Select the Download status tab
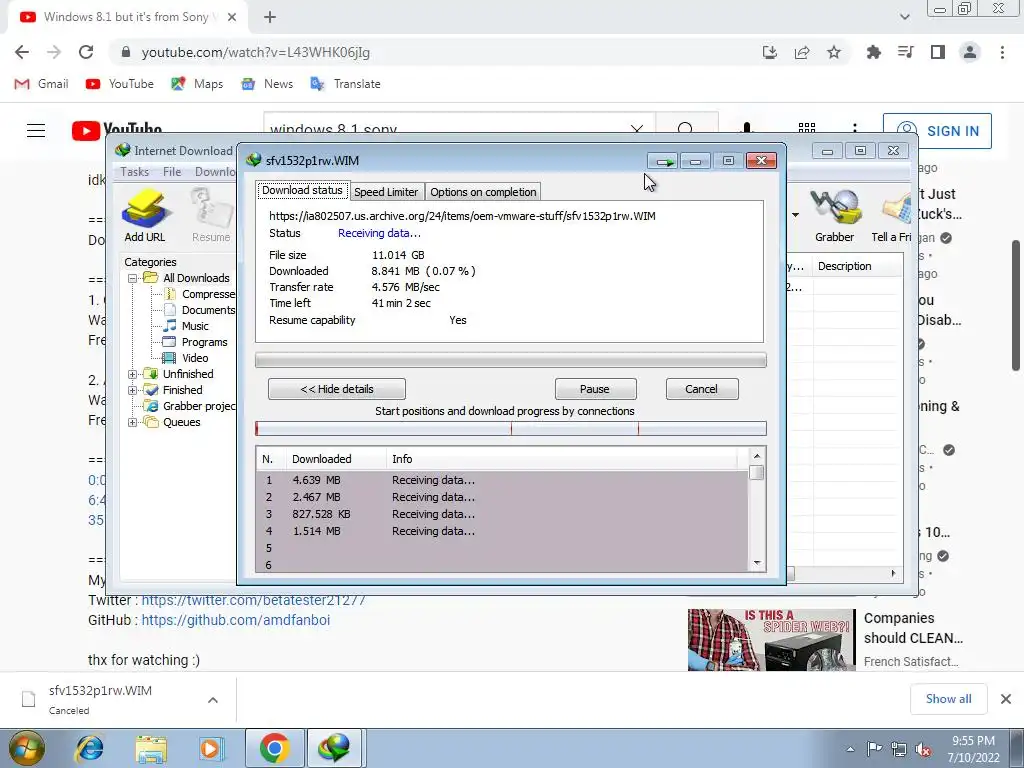 (302, 190)
